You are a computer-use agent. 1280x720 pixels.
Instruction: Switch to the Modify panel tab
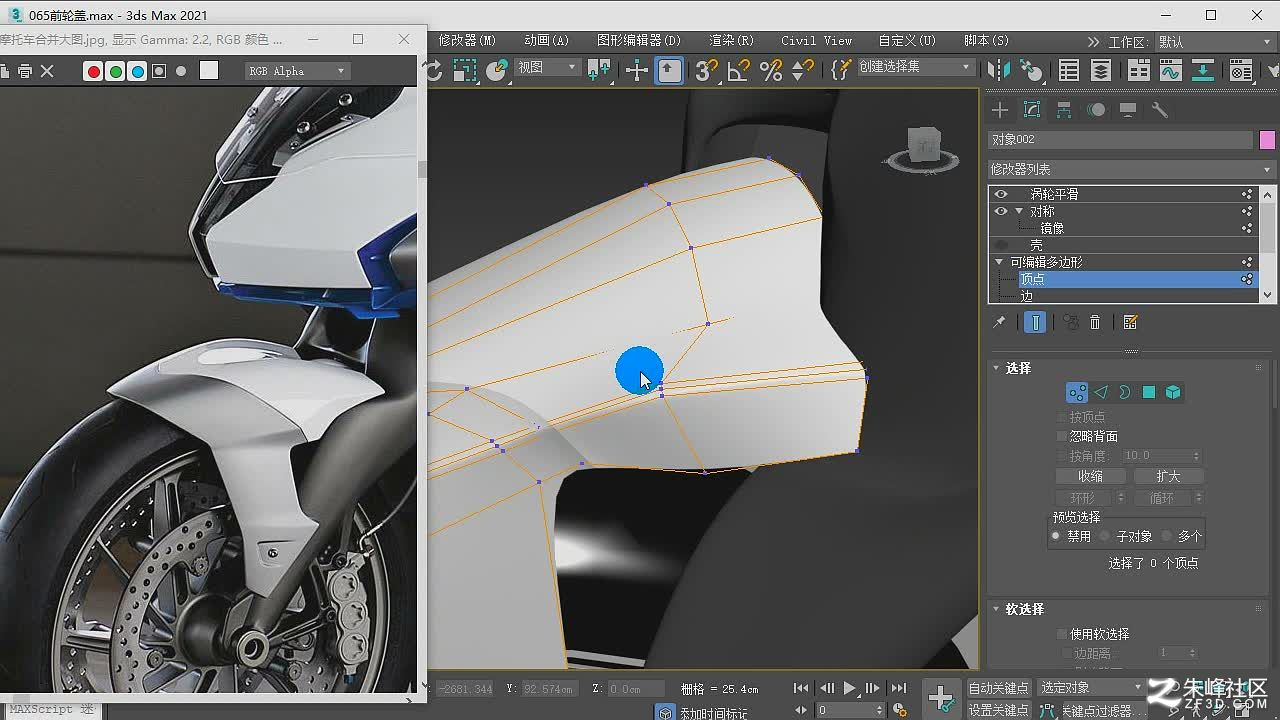1032,110
